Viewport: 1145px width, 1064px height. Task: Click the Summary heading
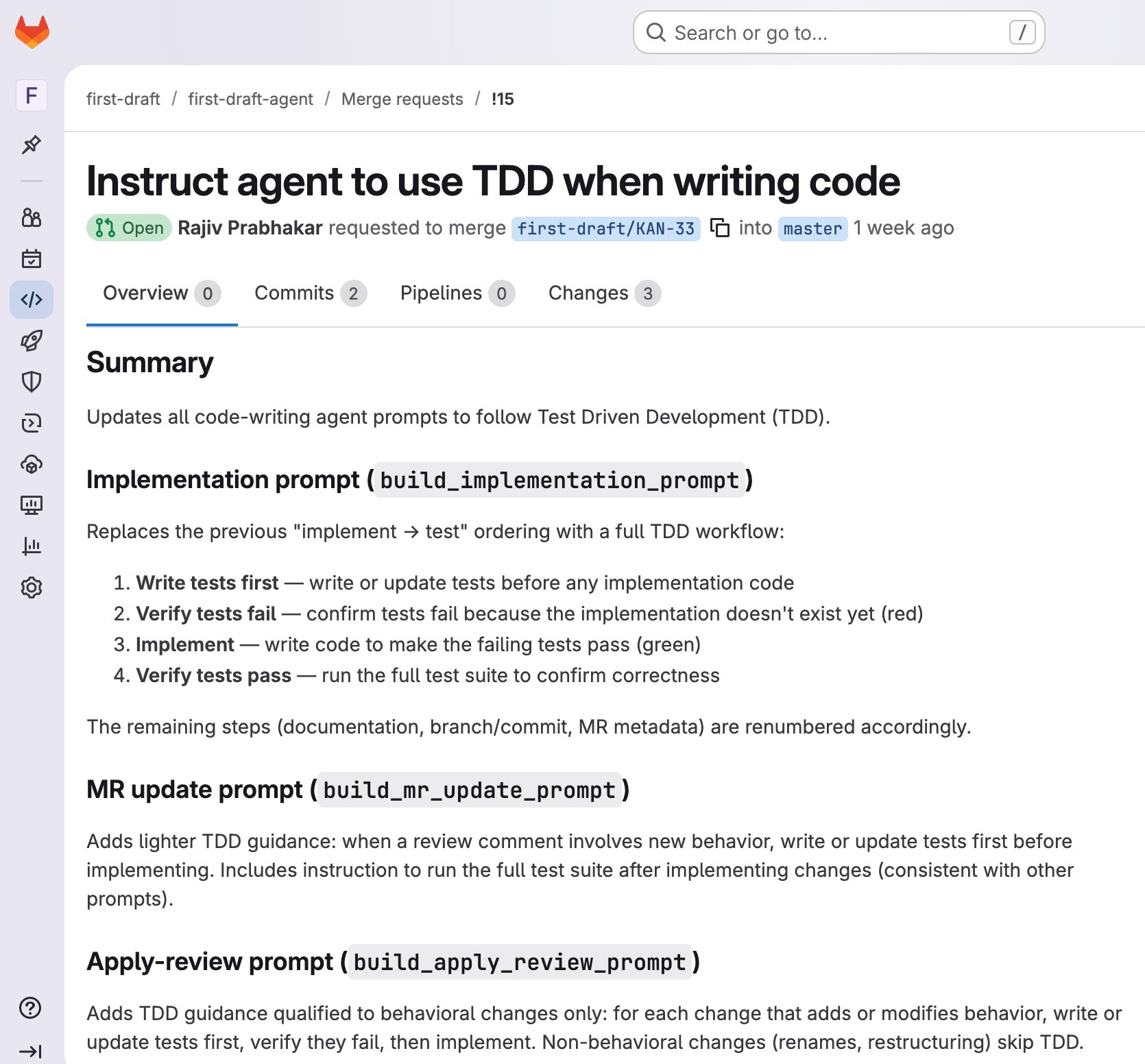tap(150, 363)
